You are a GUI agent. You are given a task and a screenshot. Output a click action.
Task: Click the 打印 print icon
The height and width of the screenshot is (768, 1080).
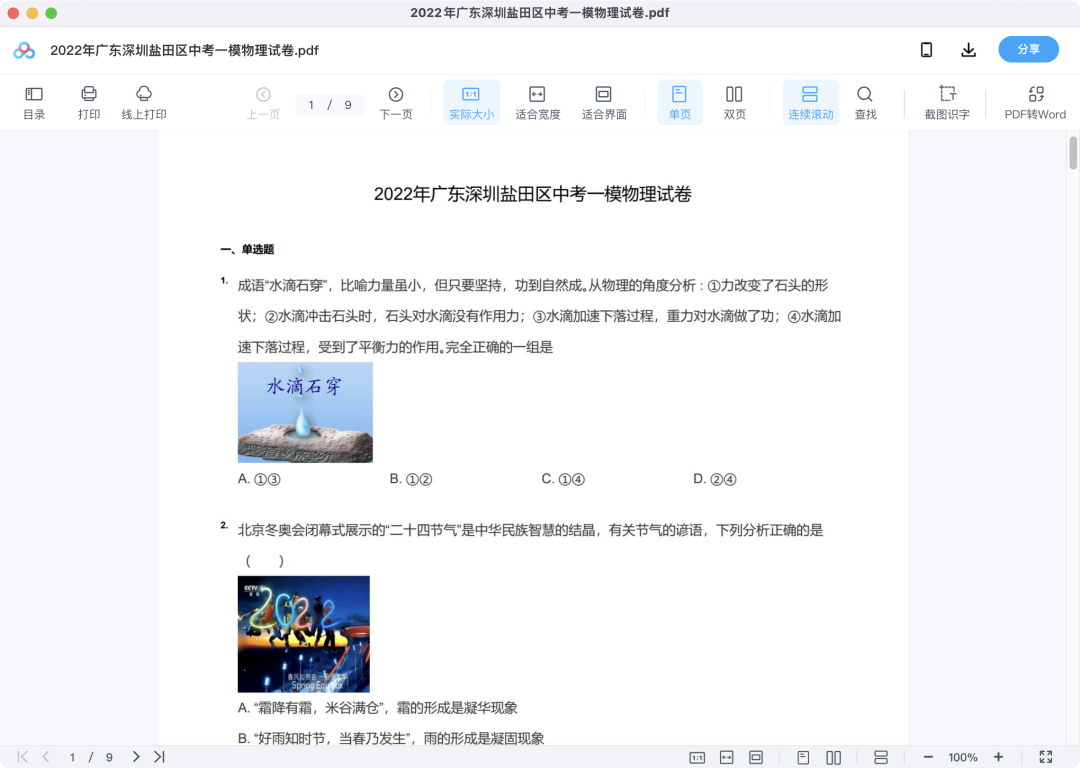[x=89, y=103]
